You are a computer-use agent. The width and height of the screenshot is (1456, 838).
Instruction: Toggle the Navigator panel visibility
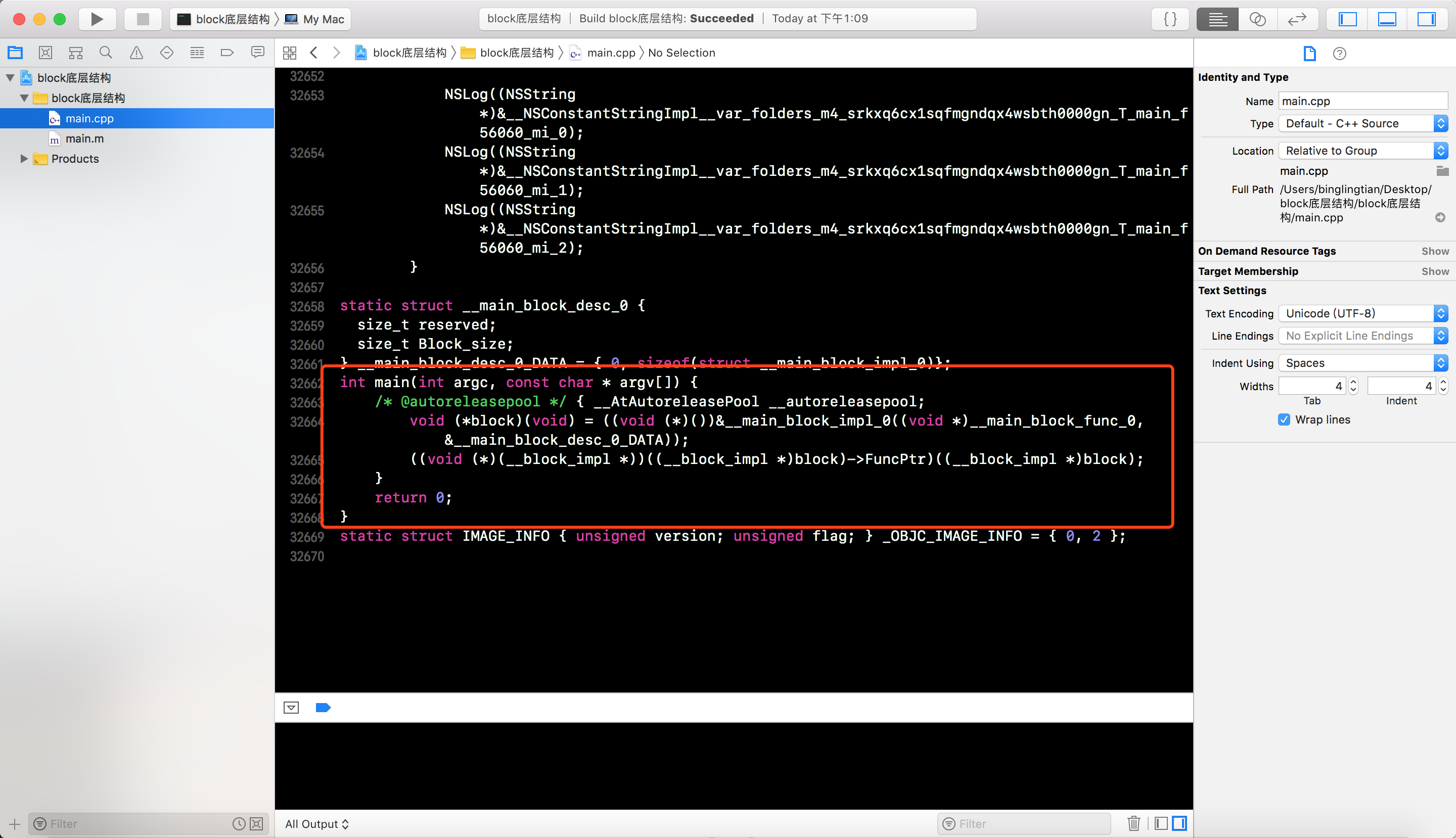[1347, 19]
